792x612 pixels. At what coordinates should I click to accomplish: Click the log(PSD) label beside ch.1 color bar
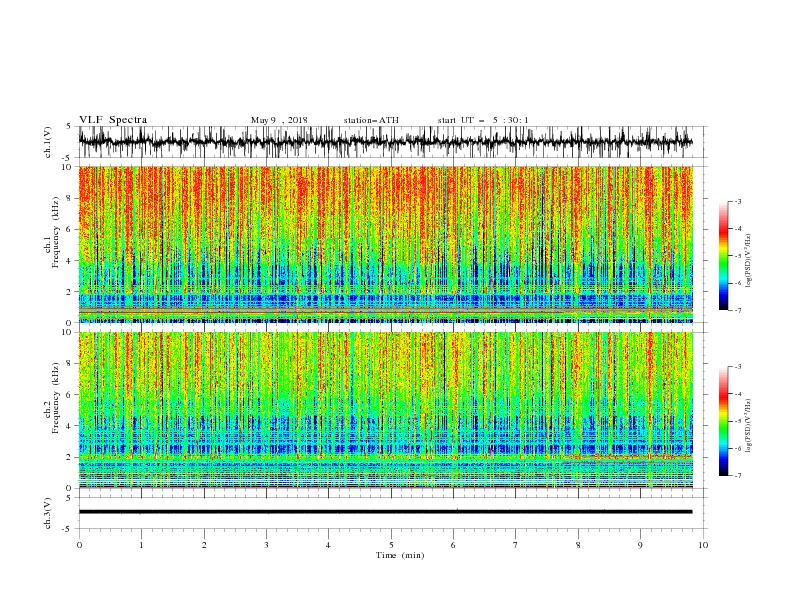click(748, 261)
